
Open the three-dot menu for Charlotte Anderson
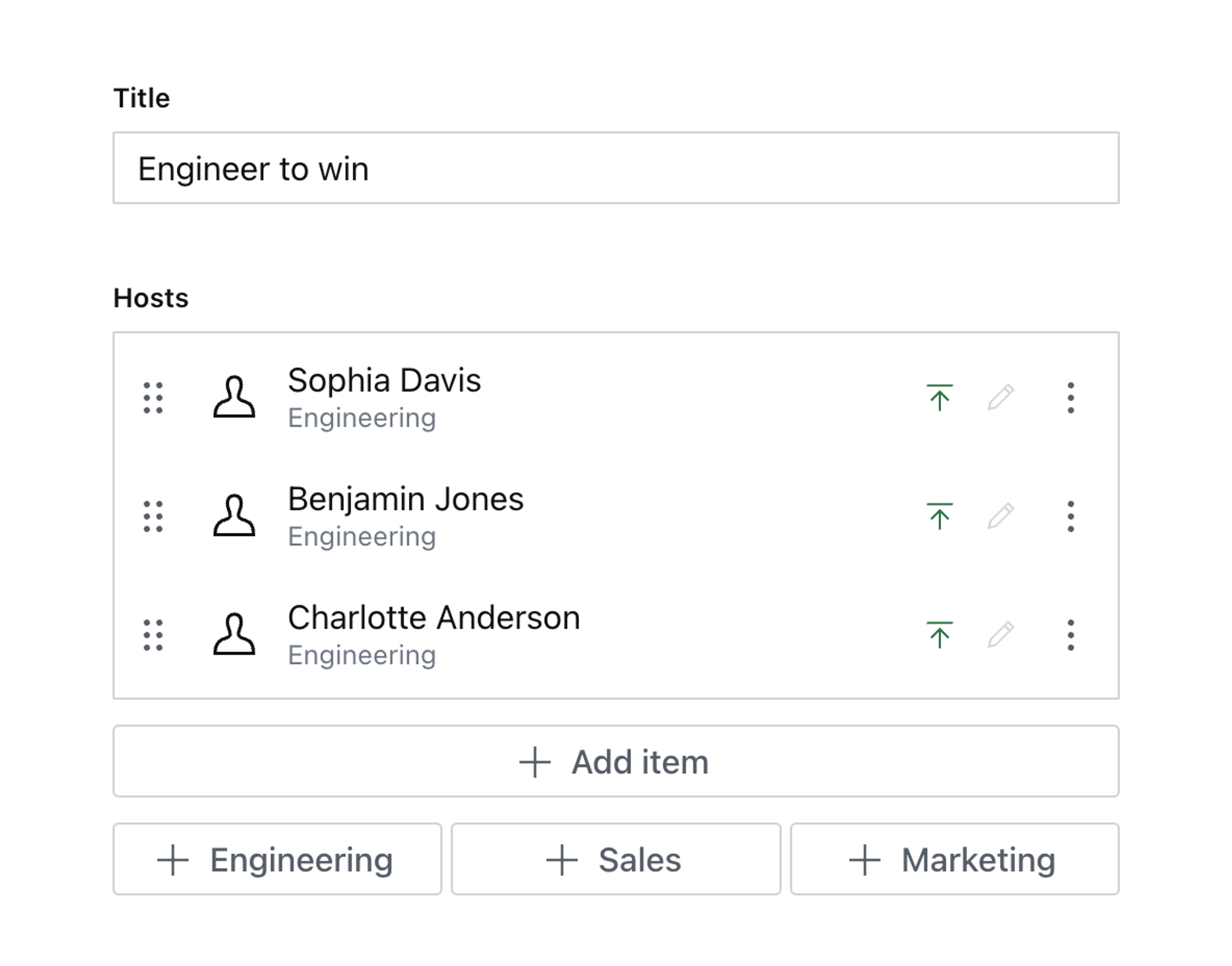click(1070, 635)
